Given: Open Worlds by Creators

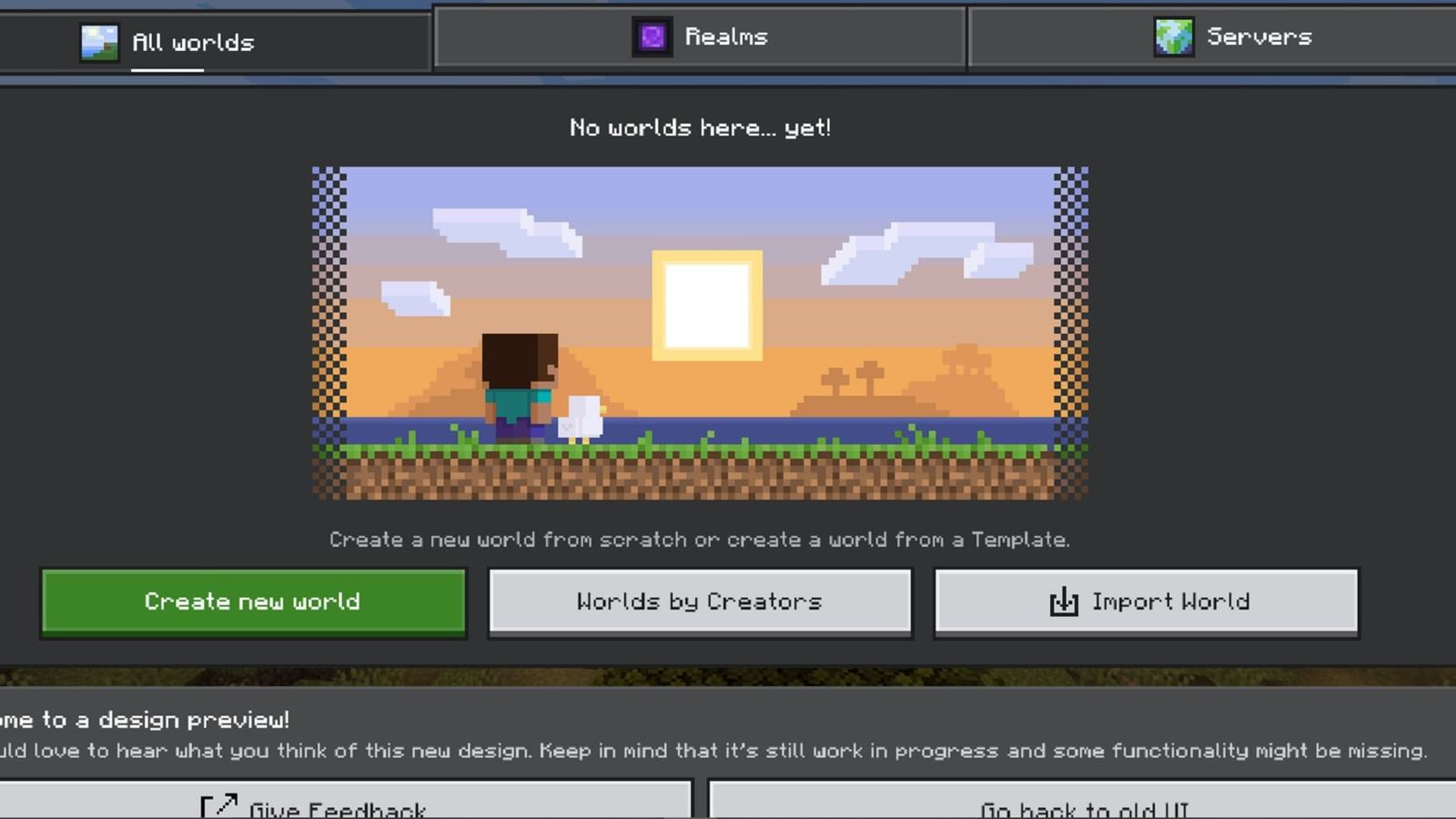Looking at the screenshot, I should (x=699, y=602).
